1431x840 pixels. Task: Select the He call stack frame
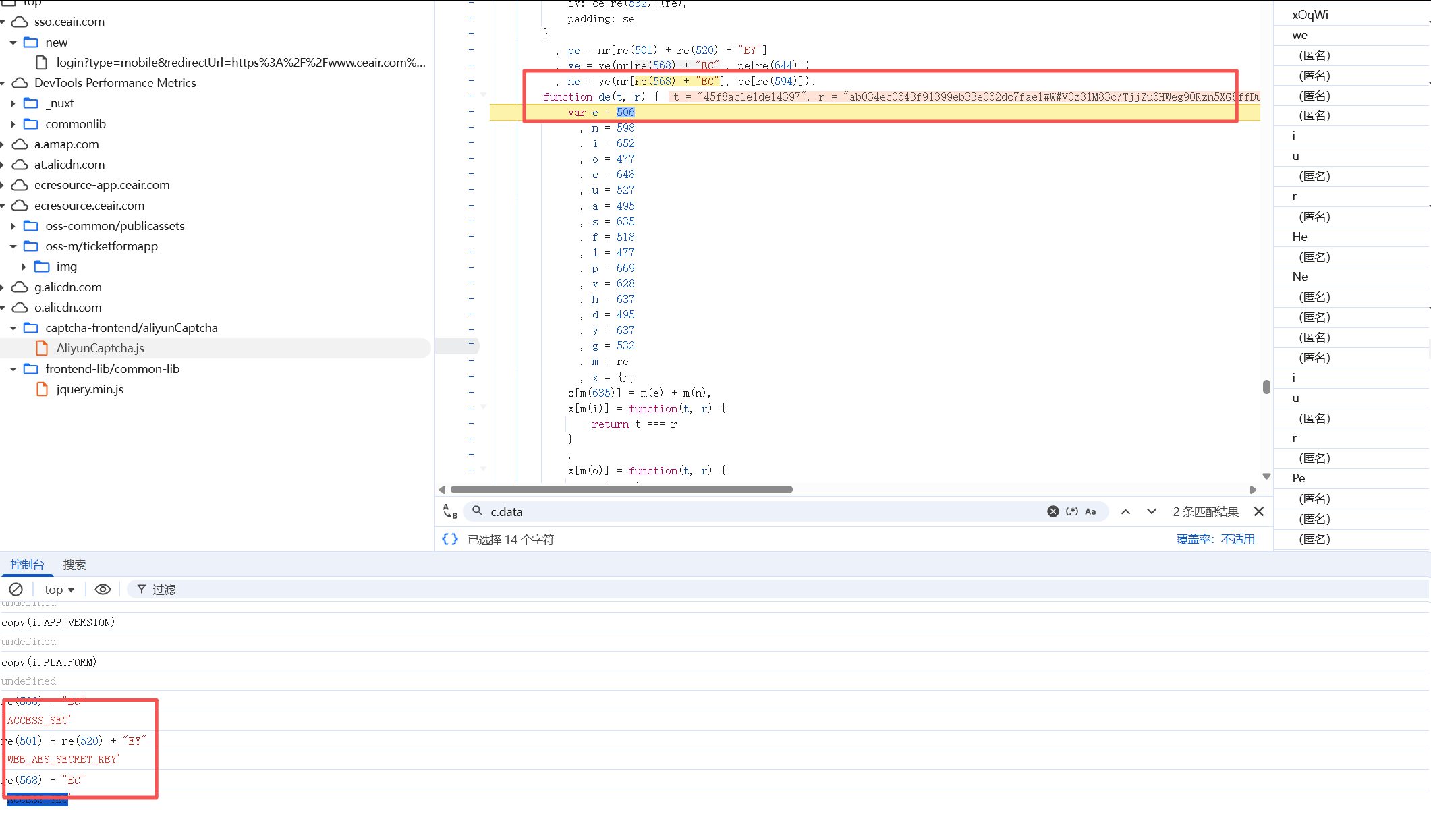1299,236
